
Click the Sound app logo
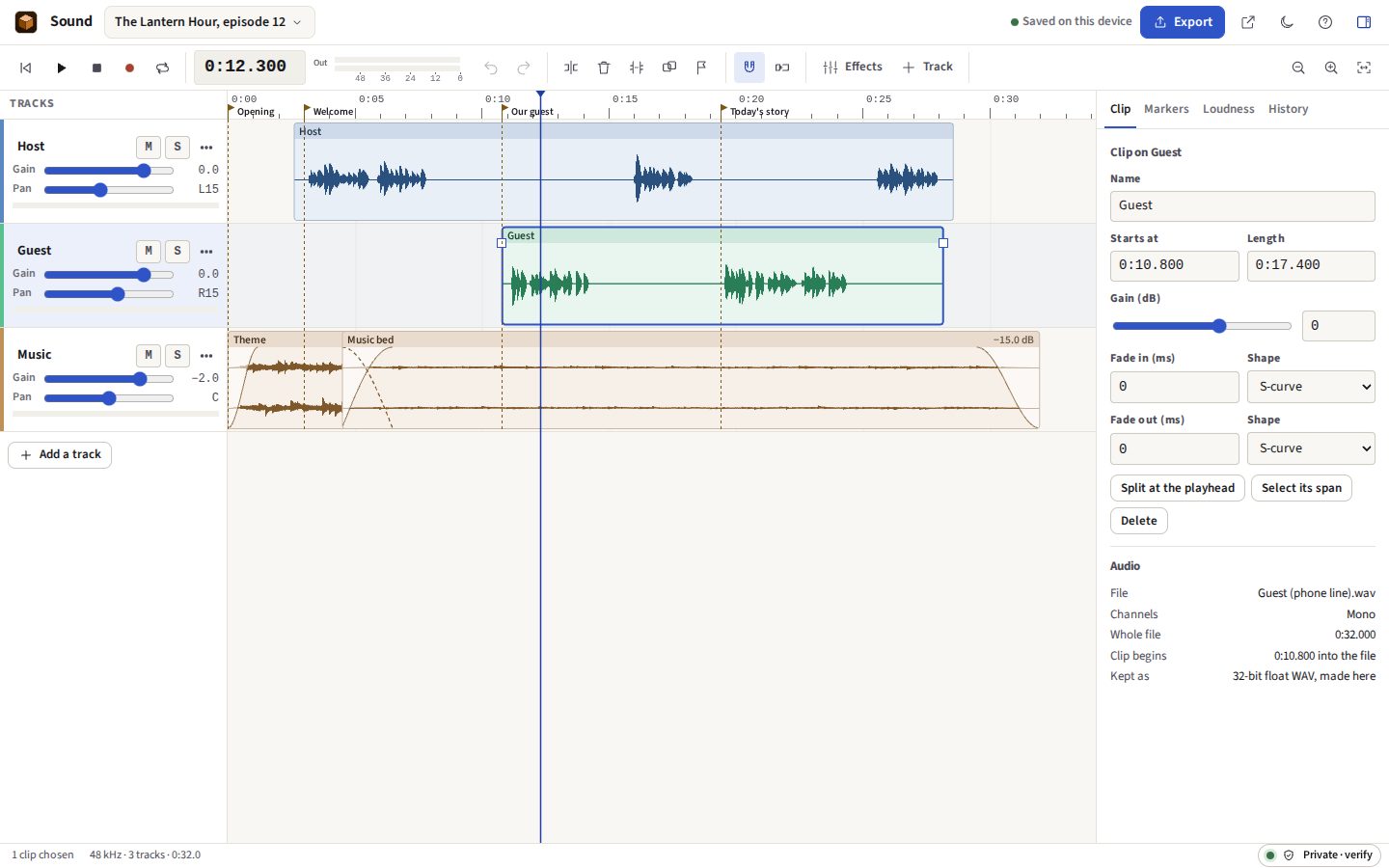tap(26, 21)
